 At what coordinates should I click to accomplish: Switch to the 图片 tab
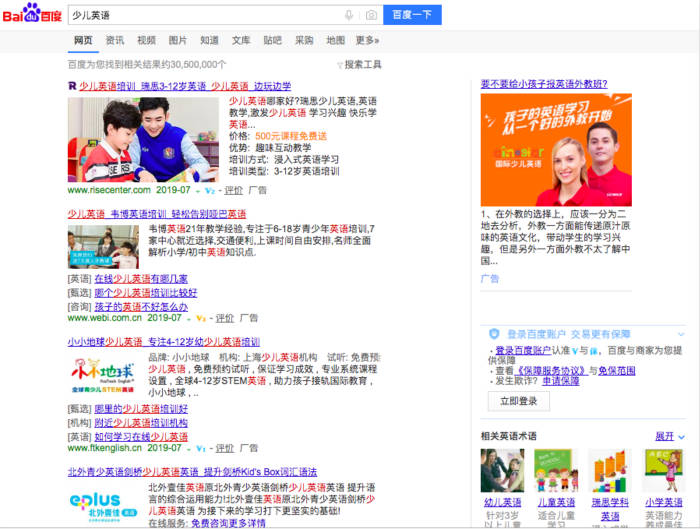[x=178, y=40]
